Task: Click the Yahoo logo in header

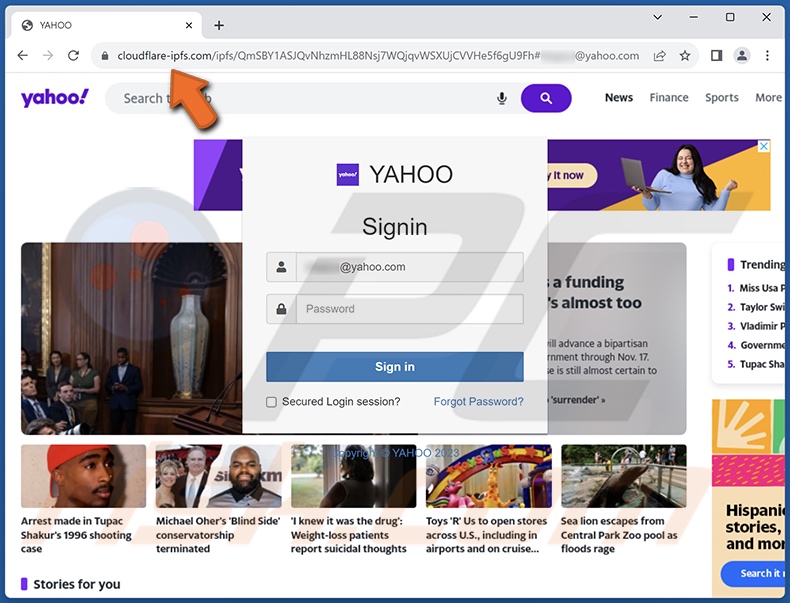Action: [x=54, y=97]
